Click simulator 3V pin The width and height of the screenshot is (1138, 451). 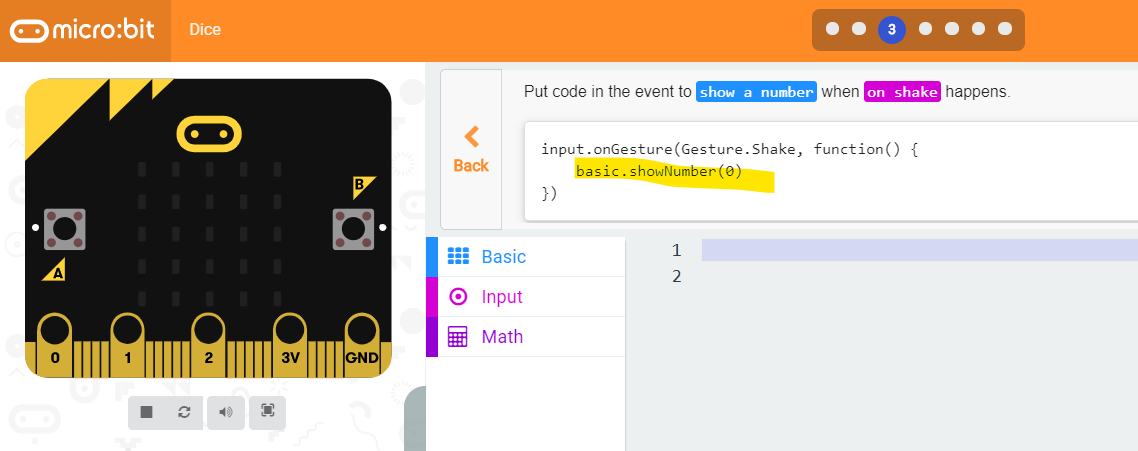click(x=290, y=345)
